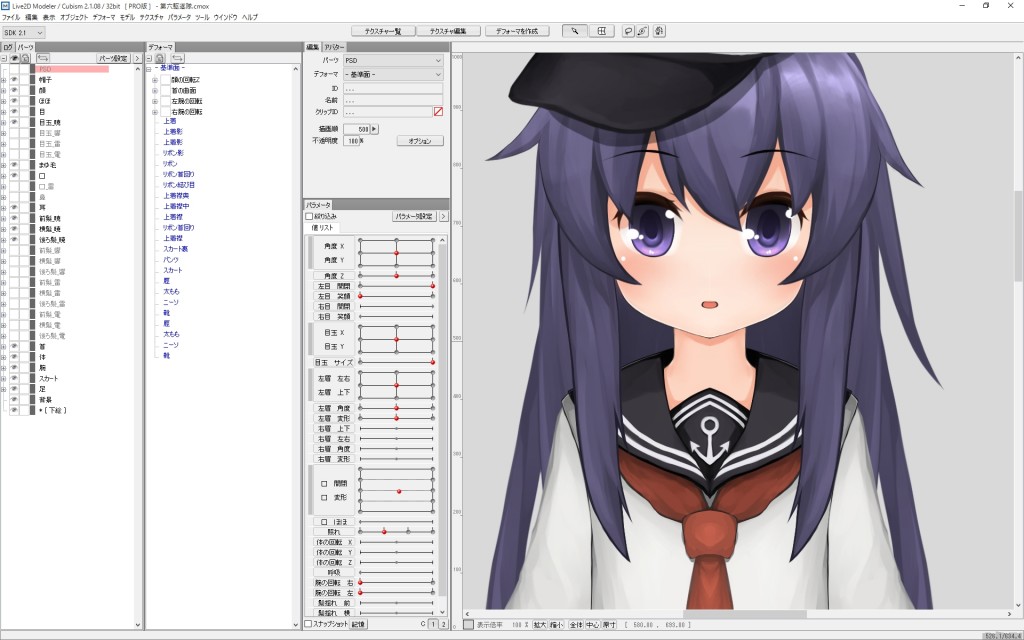Click eye icon in parts panel toolbar

[x=14, y=58]
